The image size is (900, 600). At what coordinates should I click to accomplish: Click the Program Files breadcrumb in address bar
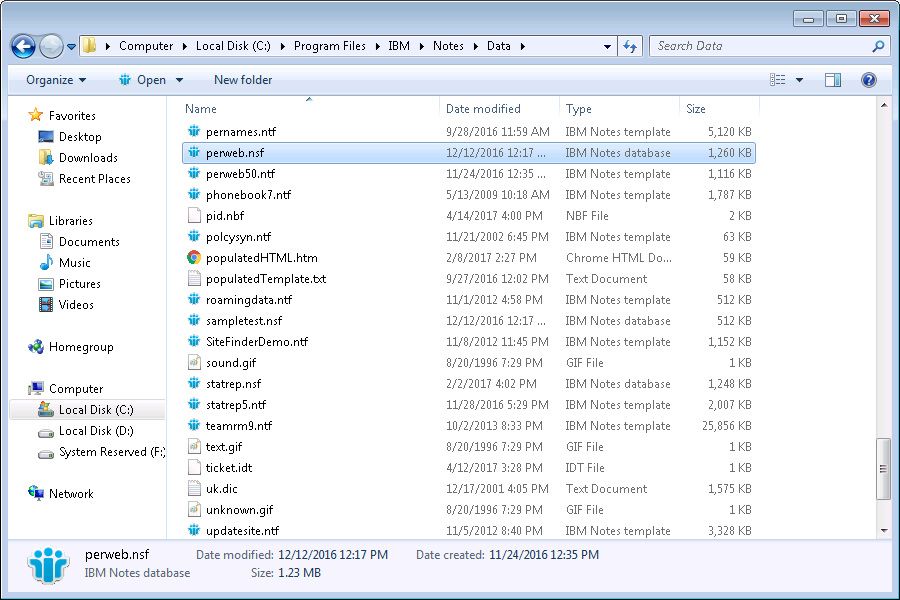coord(330,46)
